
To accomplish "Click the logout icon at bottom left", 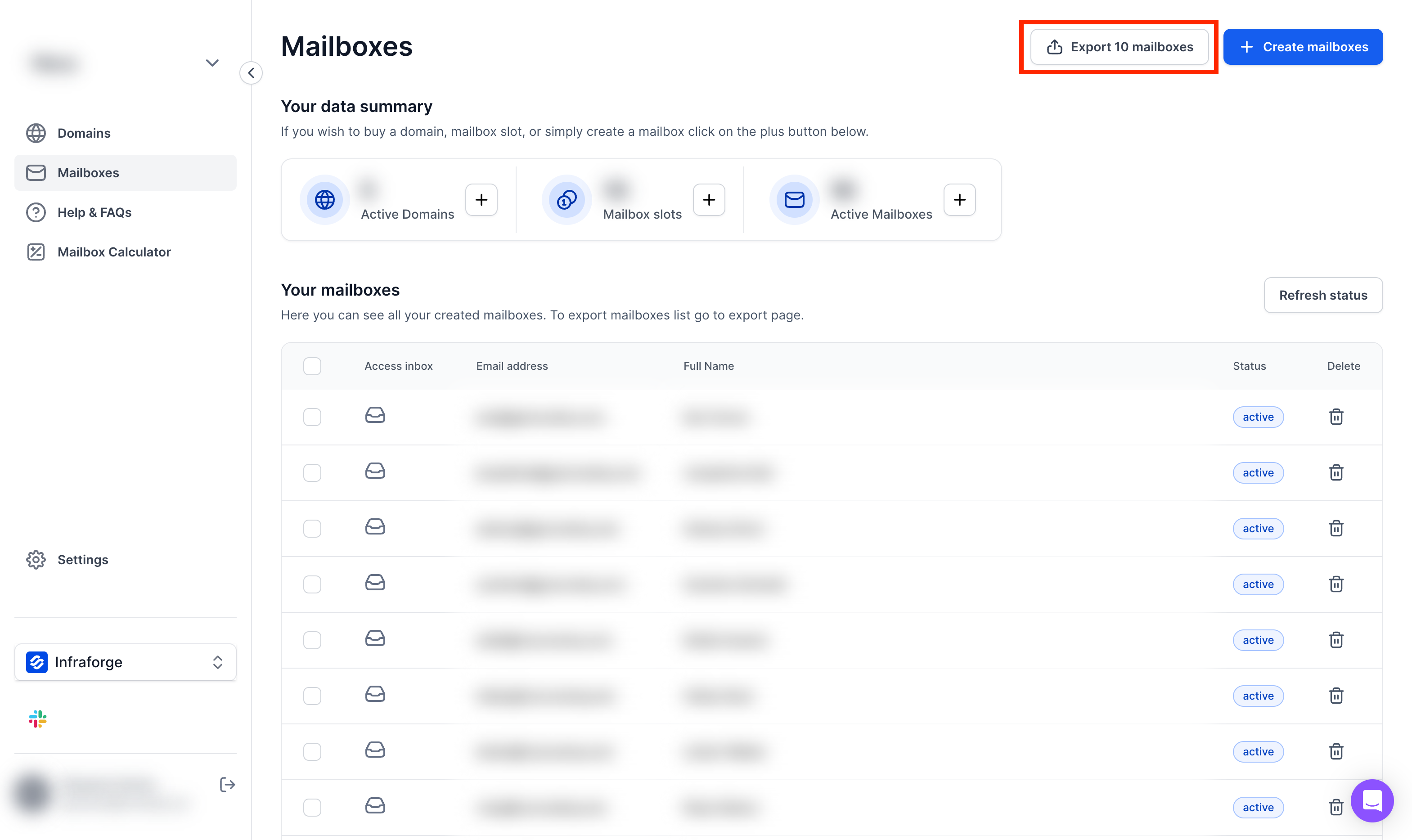I will coord(227,785).
